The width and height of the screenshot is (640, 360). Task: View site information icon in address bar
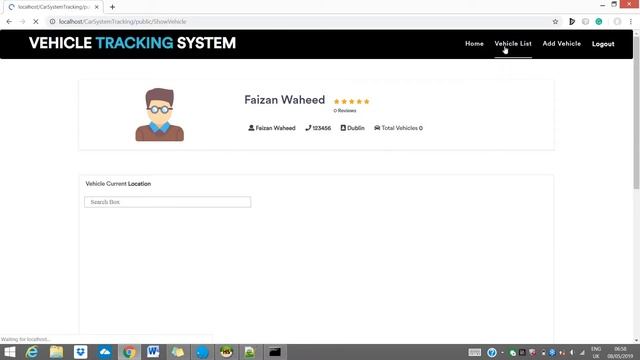pyautogui.click(x=52, y=22)
